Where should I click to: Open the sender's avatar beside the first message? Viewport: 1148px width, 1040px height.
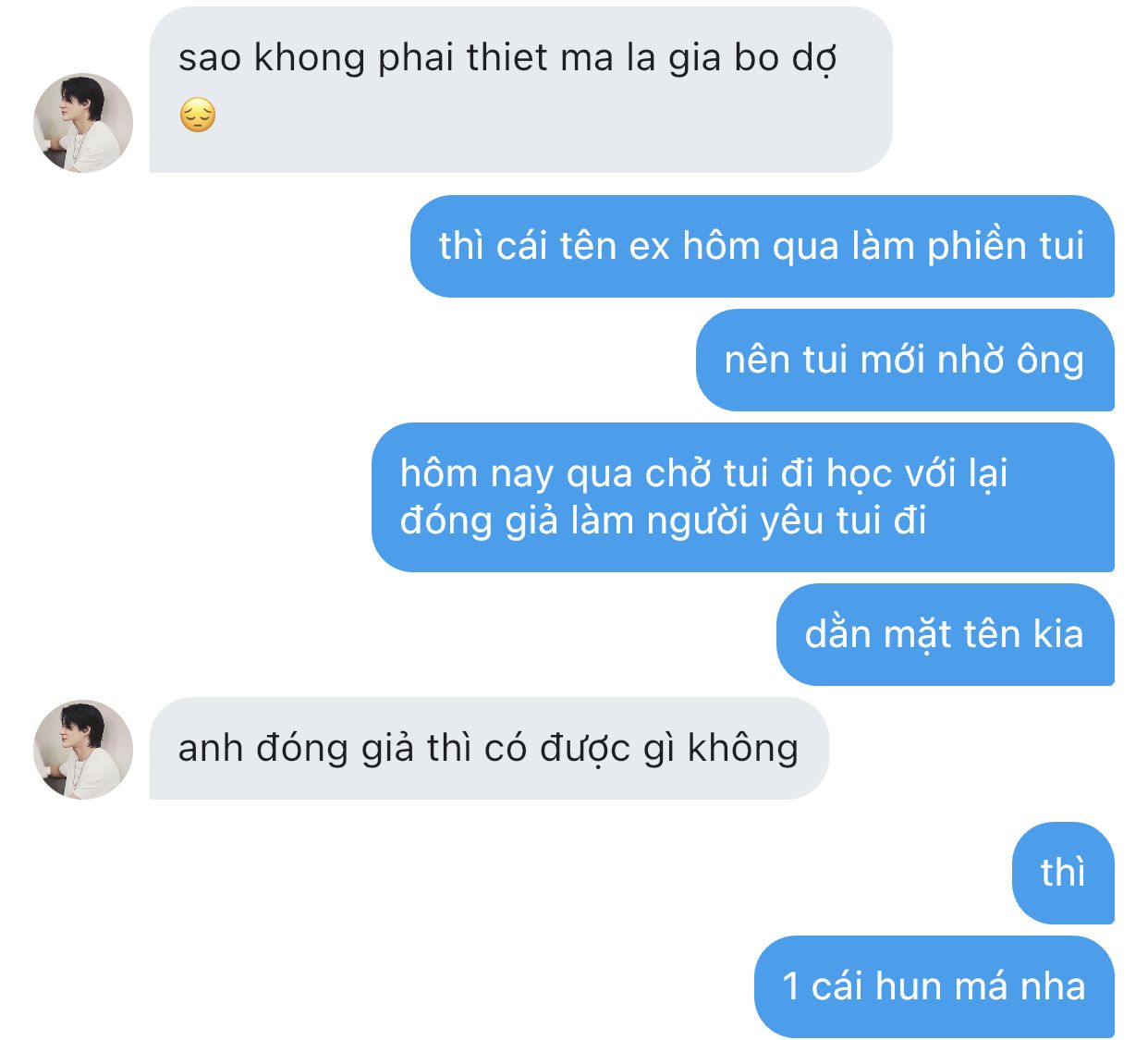click(x=83, y=123)
